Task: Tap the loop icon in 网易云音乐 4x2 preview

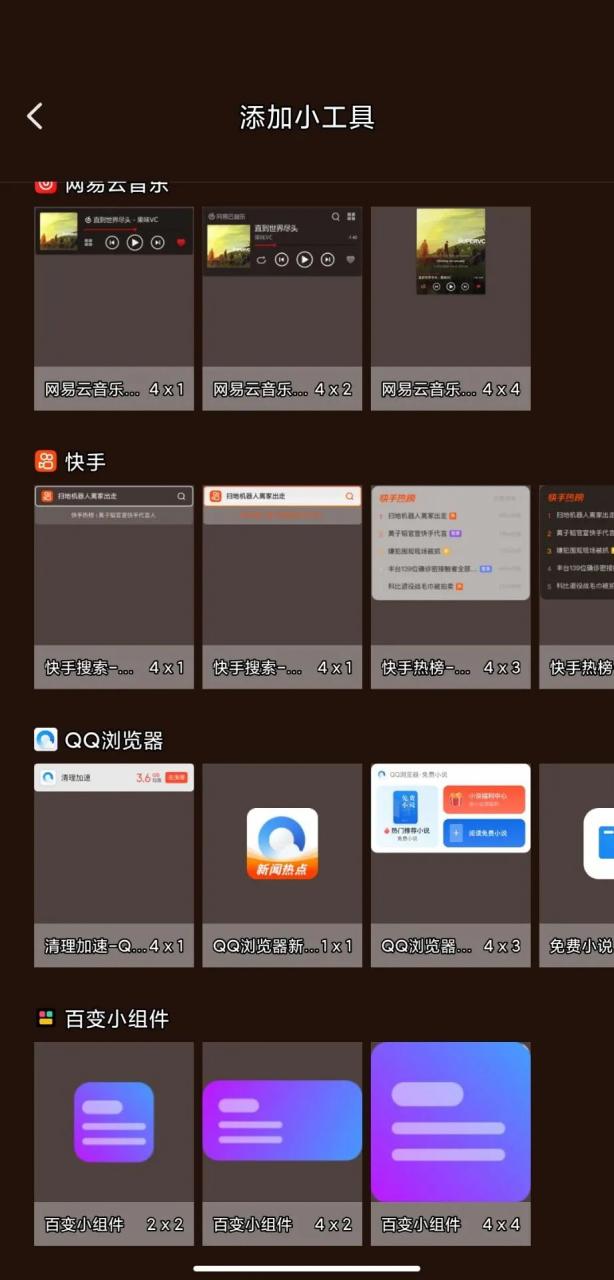Action: (x=261, y=259)
